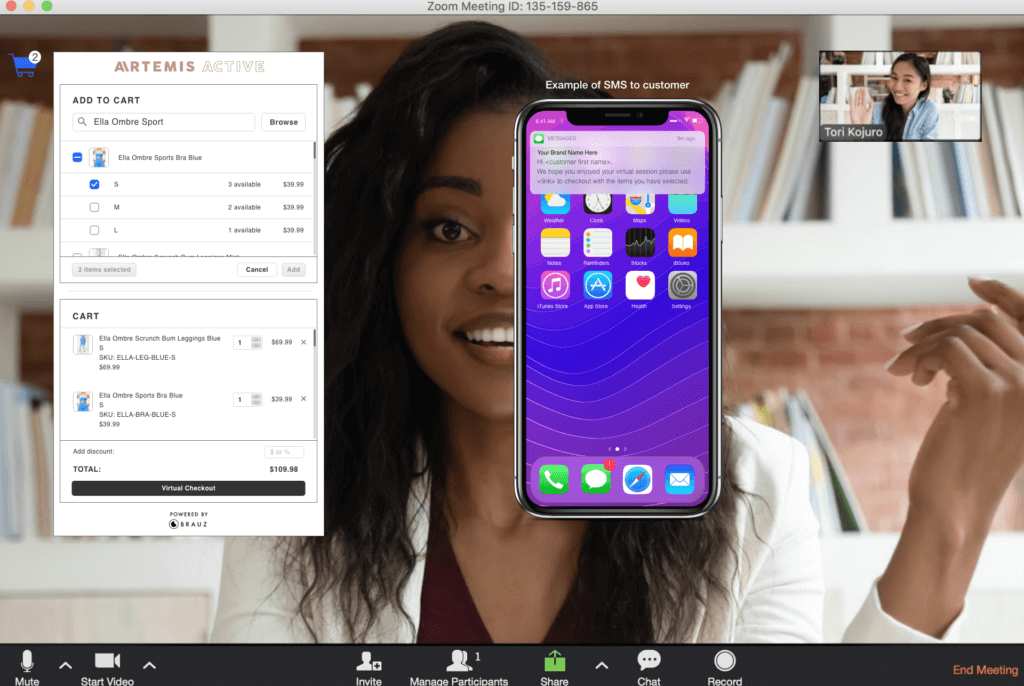Click the '1 available' stock text
Screen dimensions: 1024x686
[244, 230]
